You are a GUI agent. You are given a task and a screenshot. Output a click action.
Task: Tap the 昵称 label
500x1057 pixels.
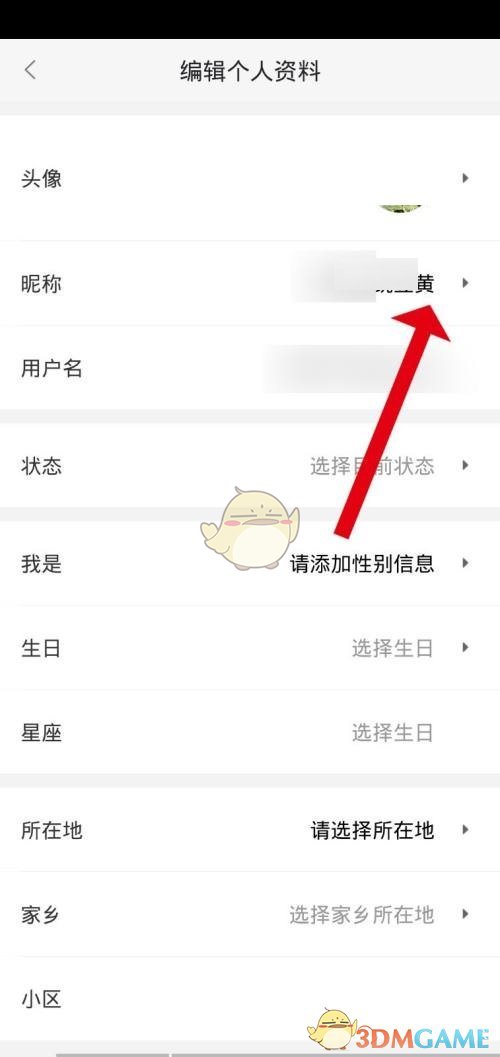[x=41, y=284]
